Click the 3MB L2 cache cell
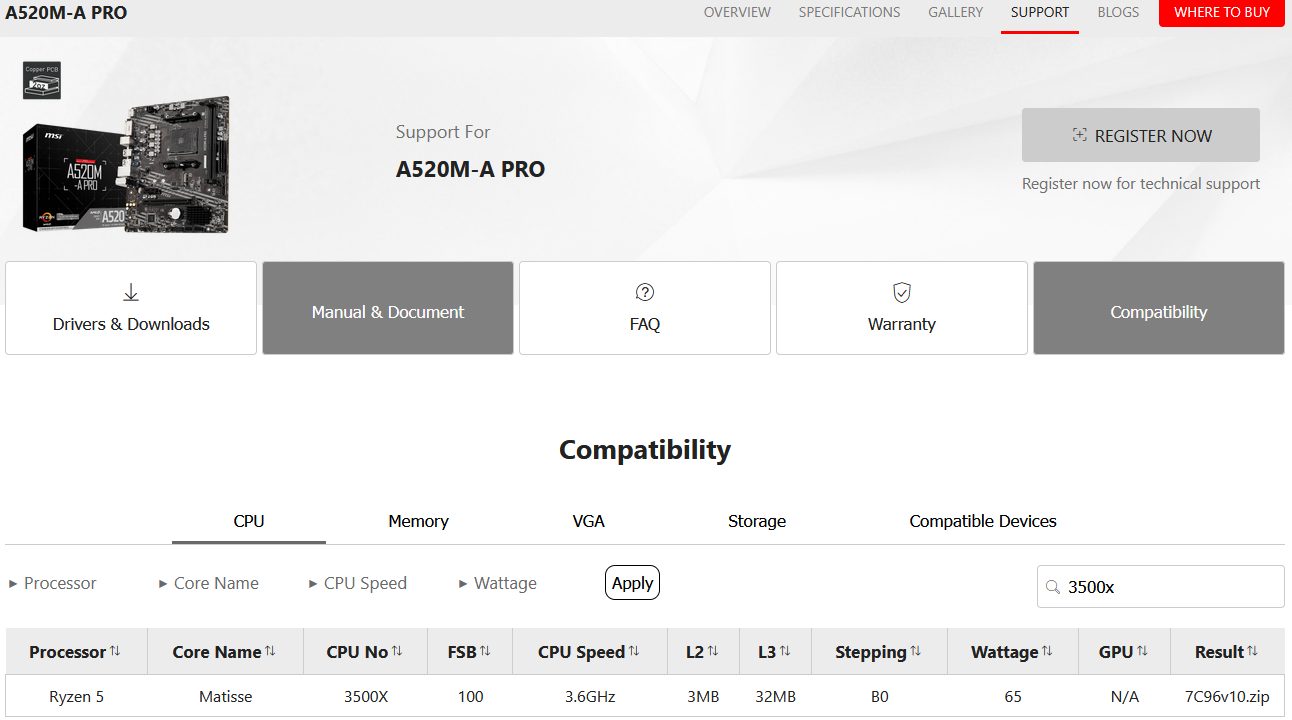1292x720 pixels. [x=703, y=696]
